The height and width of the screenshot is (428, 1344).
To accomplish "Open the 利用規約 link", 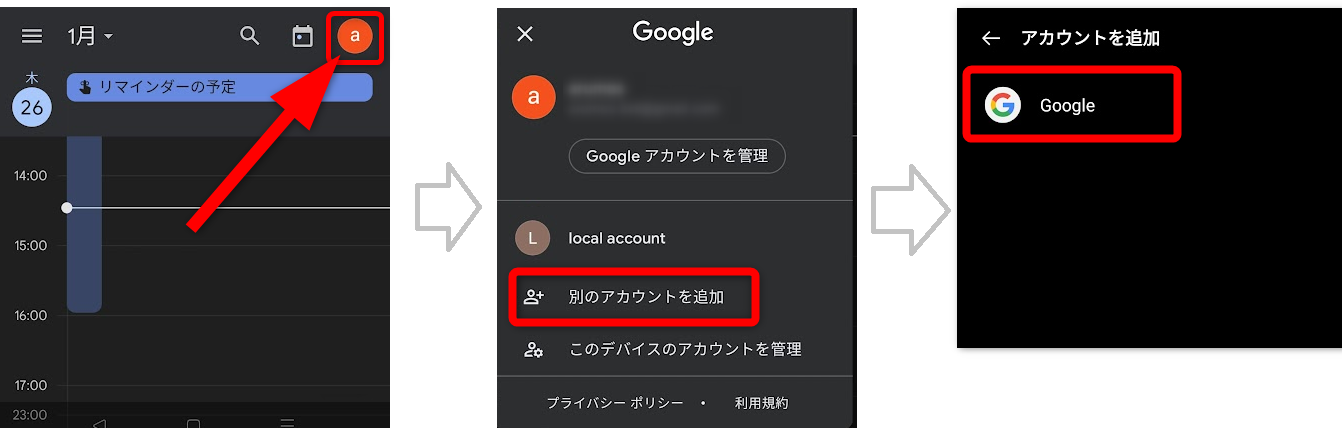I will 761,403.
